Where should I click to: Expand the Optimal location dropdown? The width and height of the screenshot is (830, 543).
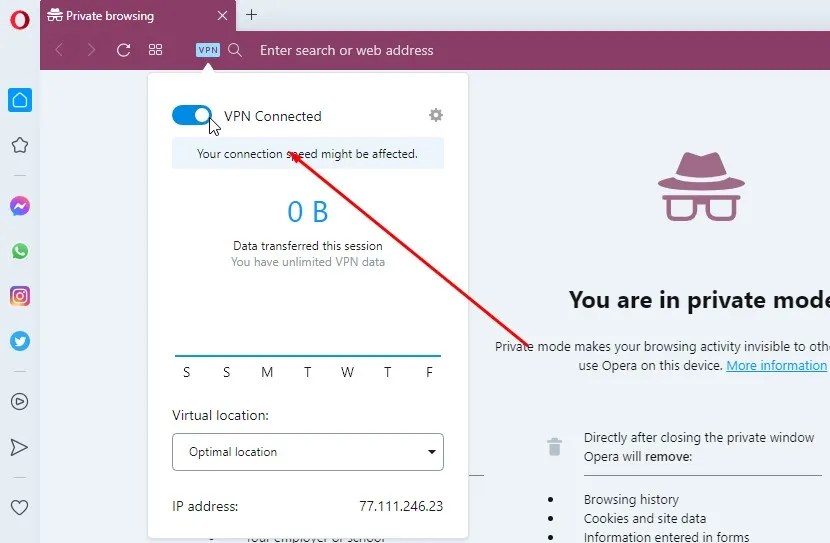tap(308, 452)
